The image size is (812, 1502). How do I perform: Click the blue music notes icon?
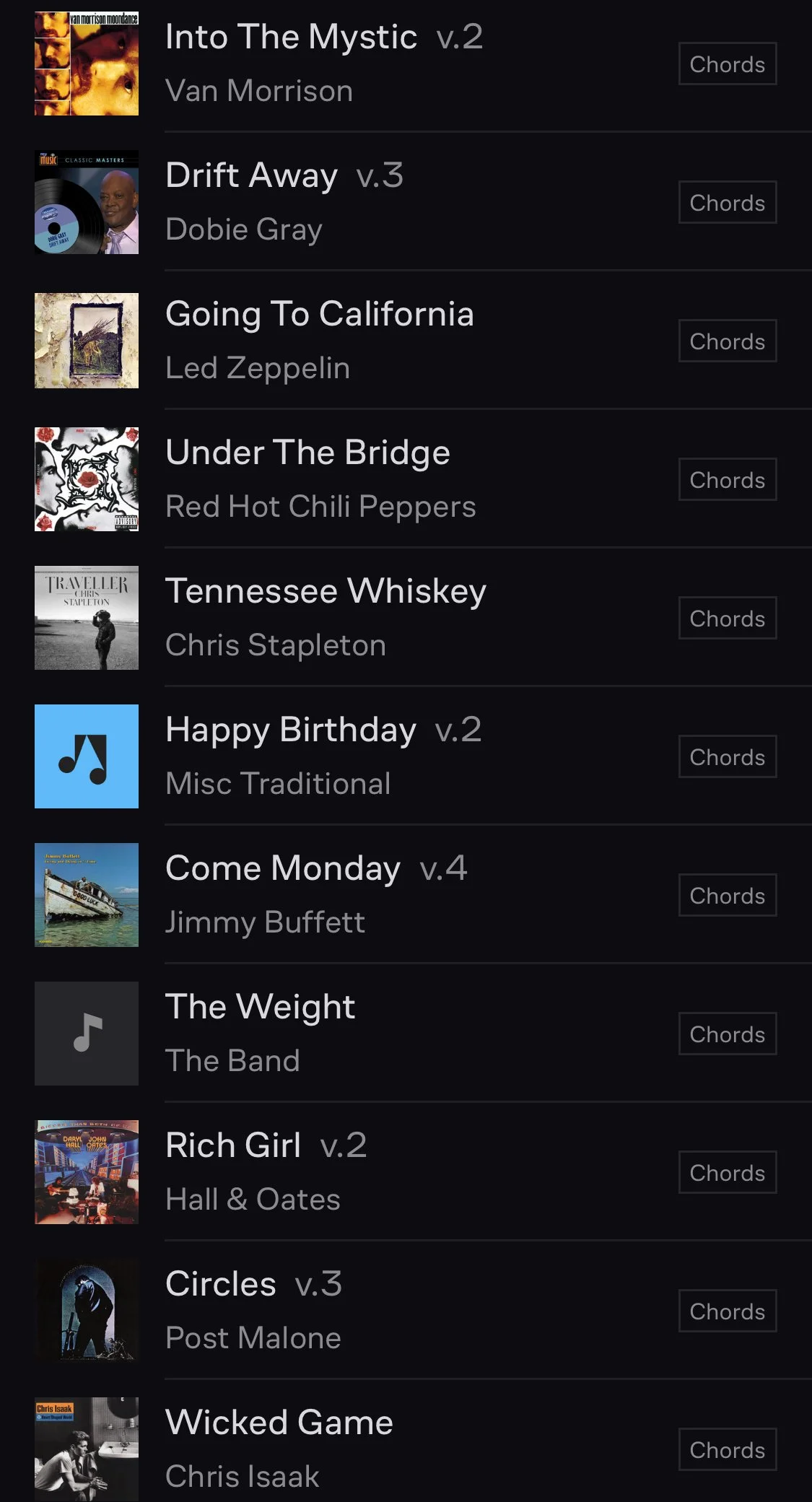[x=87, y=756]
